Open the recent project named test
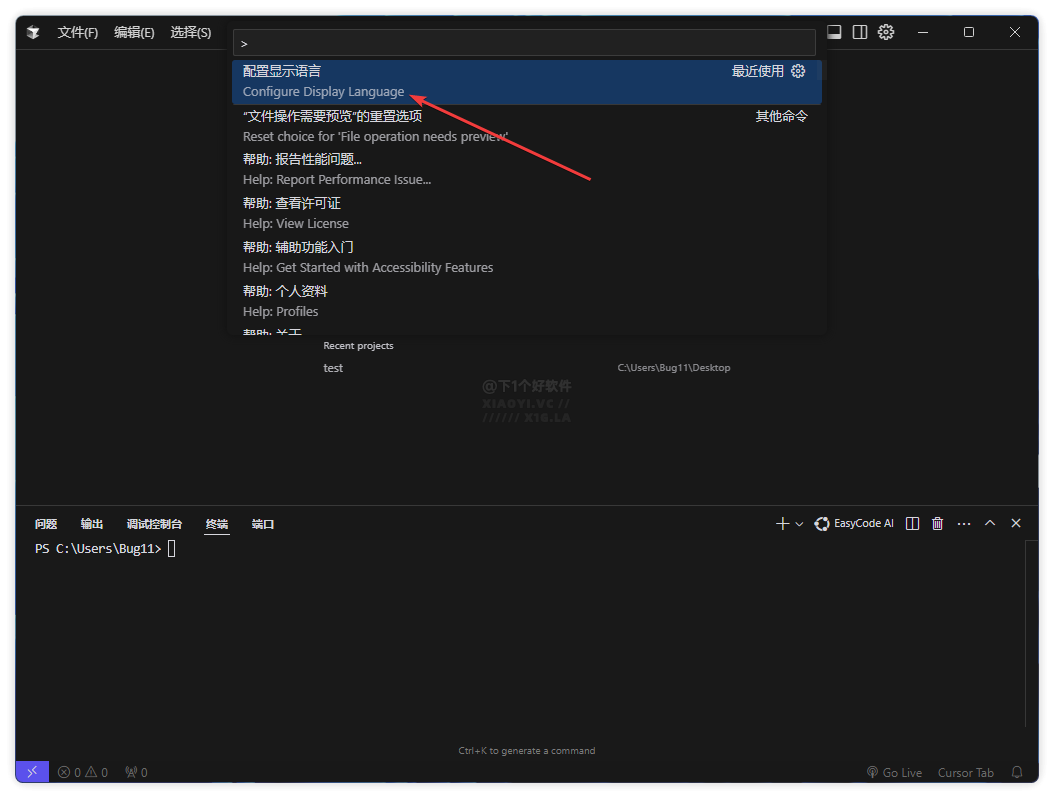The image size is (1054, 798). coord(333,368)
